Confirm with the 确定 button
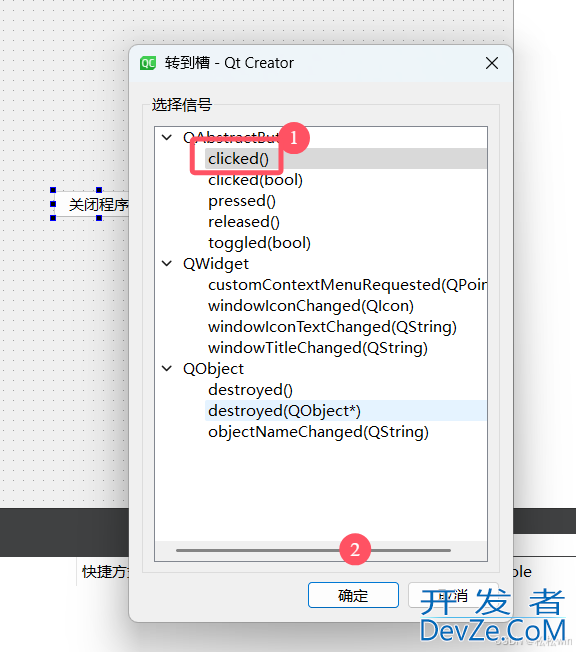Image resolution: width=576 pixels, height=652 pixels. tap(353, 595)
